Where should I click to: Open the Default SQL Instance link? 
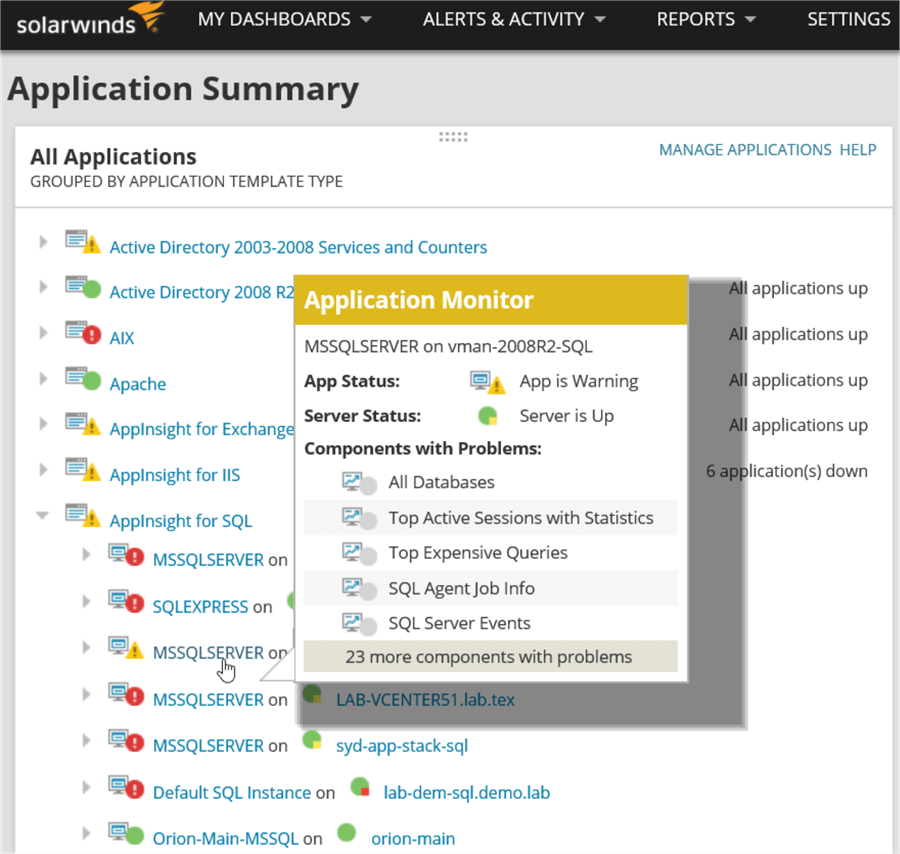click(x=232, y=793)
